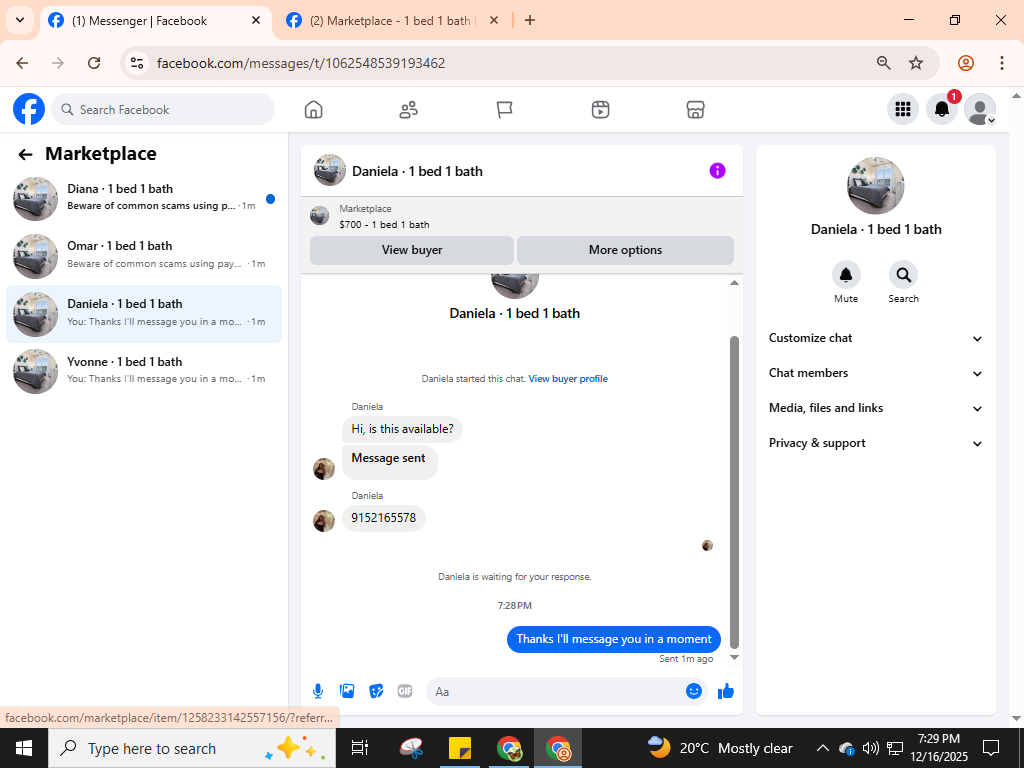Reload the current page
This screenshot has height=768, width=1024.
click(x=94, y=63)
